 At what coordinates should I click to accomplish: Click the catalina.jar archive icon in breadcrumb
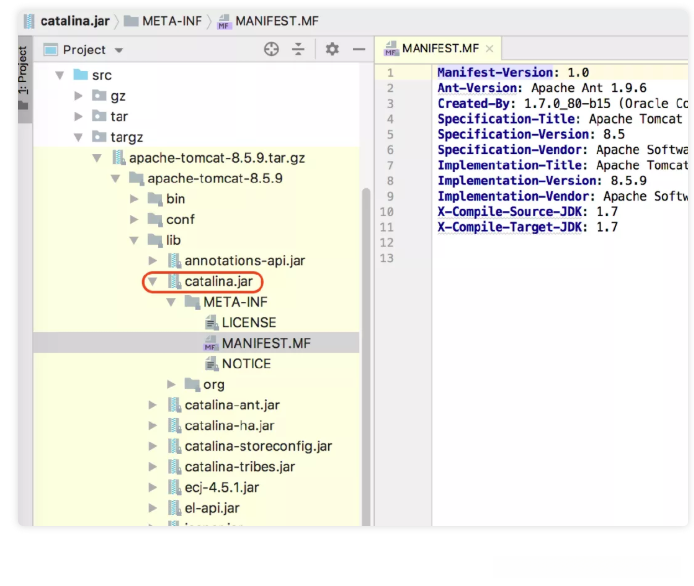(x=29, y=21)
